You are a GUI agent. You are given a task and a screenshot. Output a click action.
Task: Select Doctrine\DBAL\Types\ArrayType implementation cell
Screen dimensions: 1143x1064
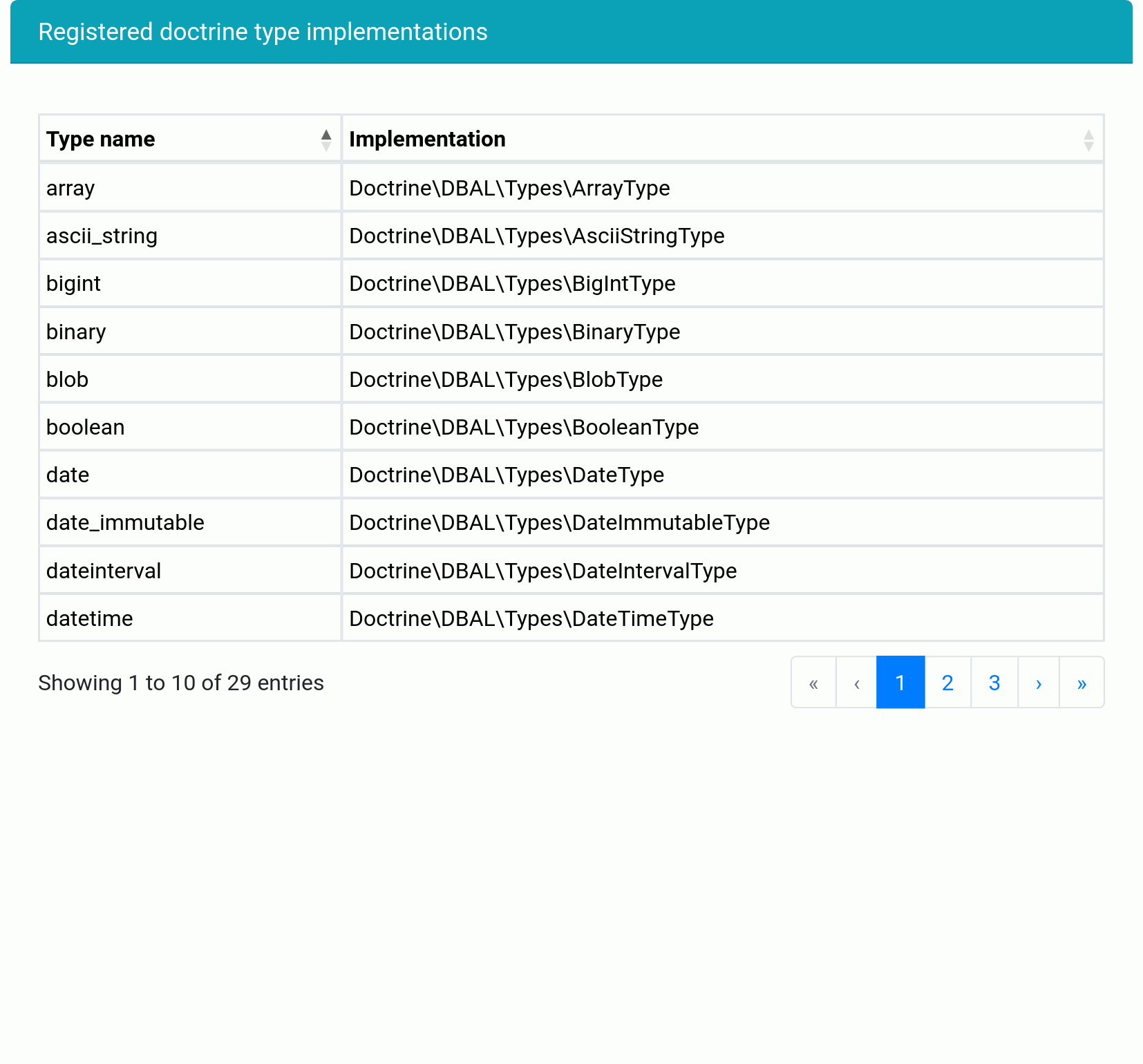723,188
